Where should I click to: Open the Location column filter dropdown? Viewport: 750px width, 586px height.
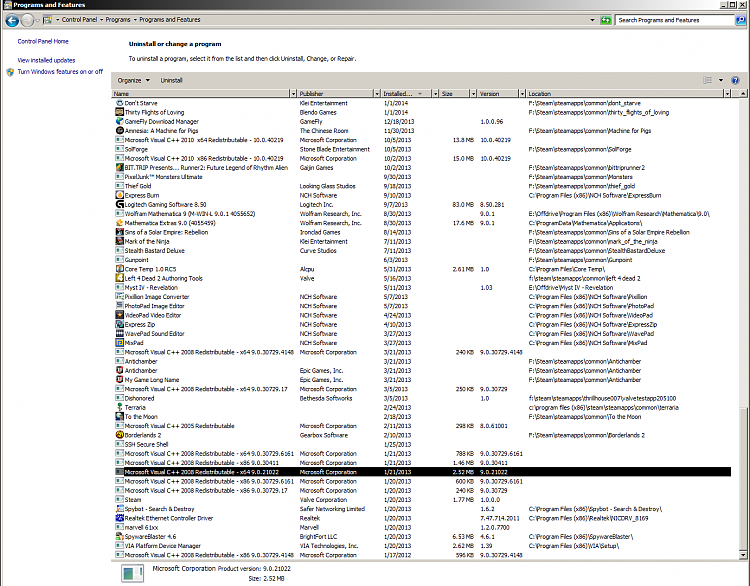(x=727, y=94)
